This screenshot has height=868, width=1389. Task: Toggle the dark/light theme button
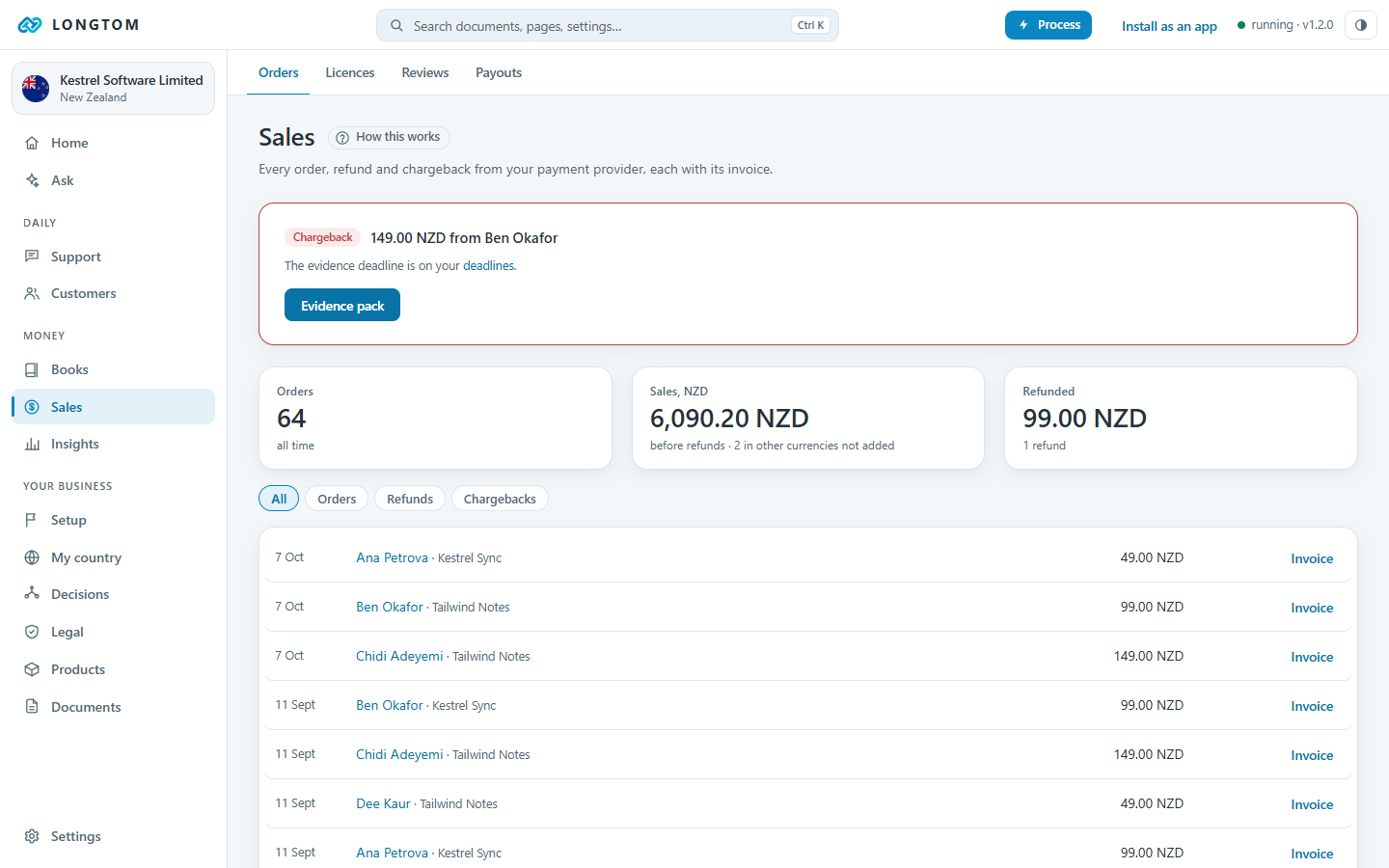coord(1361,25)
